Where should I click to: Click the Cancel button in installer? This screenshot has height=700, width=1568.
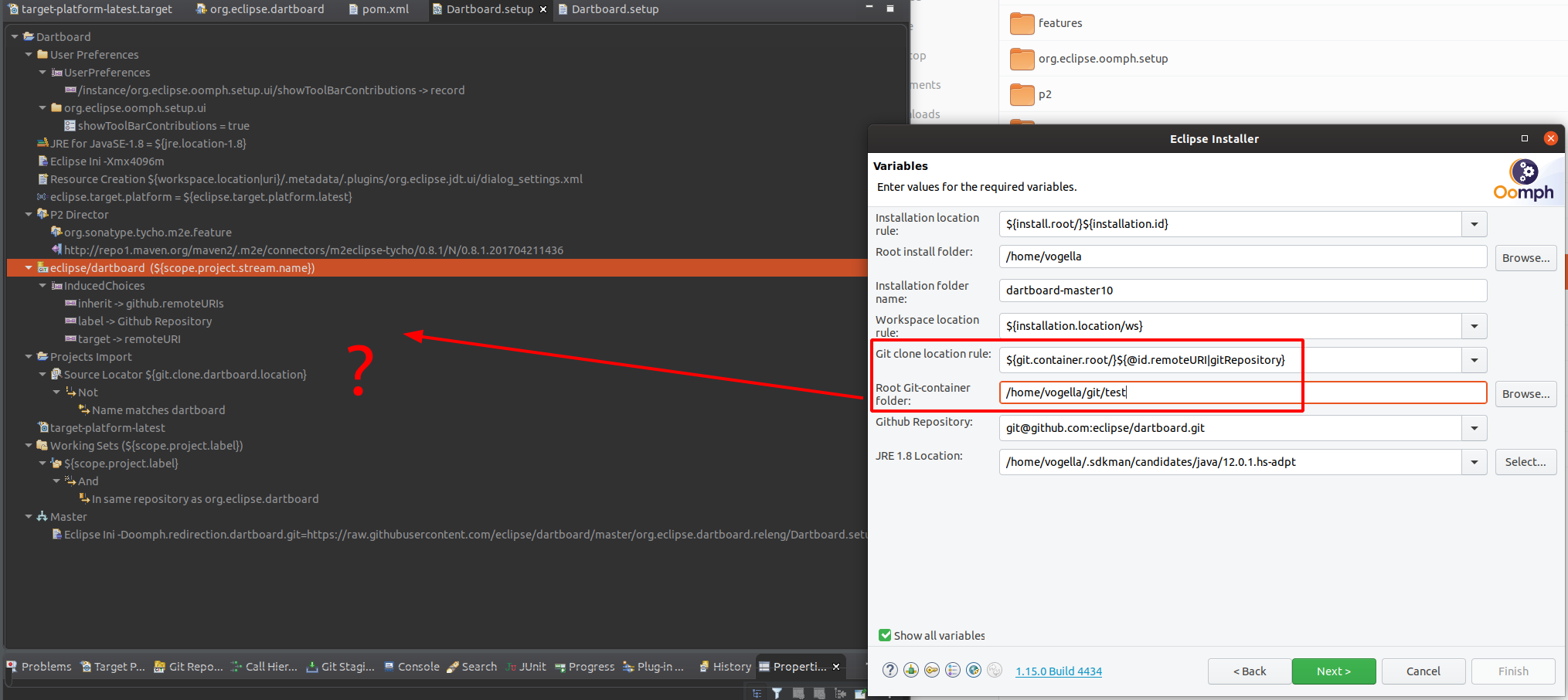point(1423,671)
